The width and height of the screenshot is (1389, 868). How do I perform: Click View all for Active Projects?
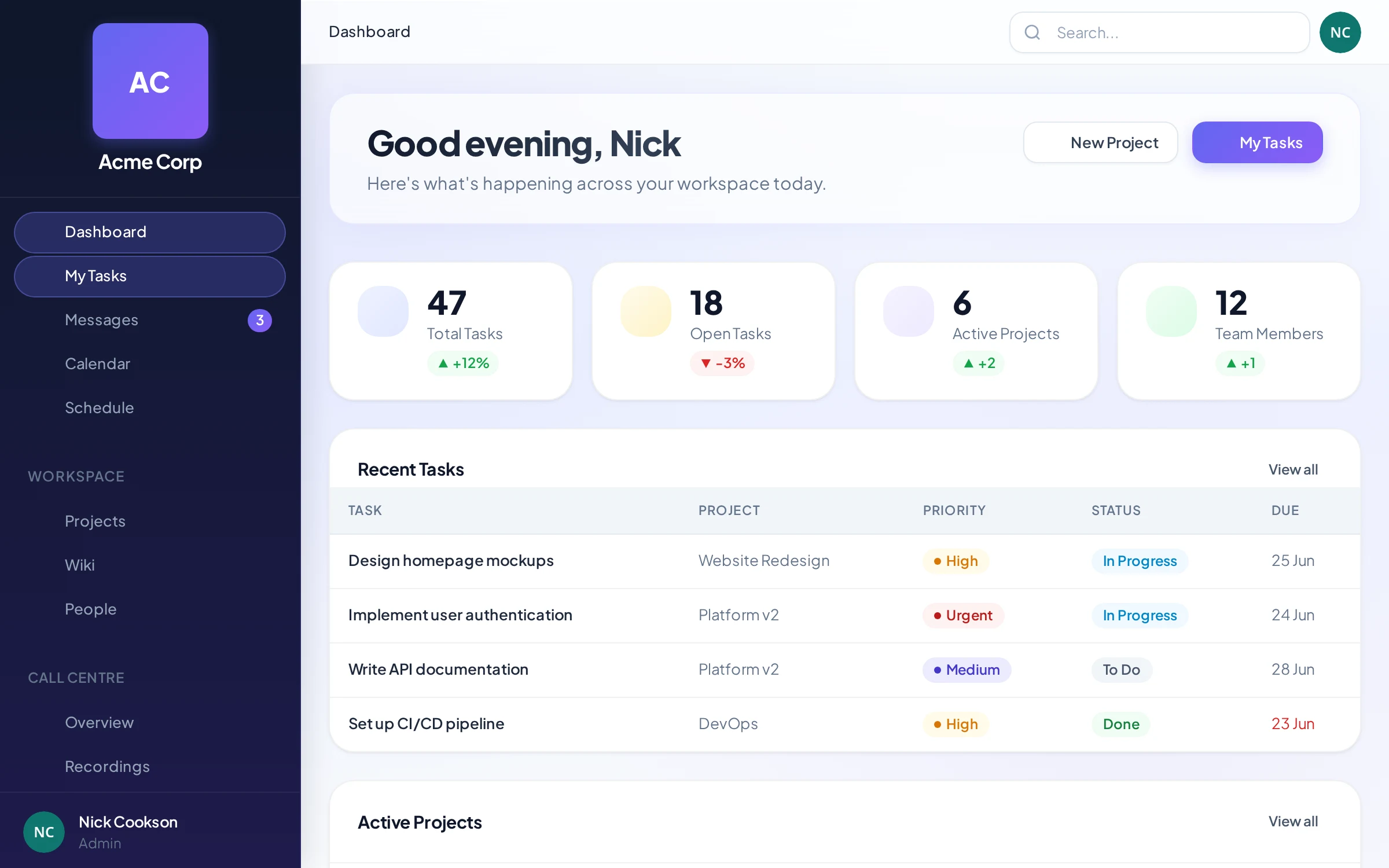click(1293, 821)
